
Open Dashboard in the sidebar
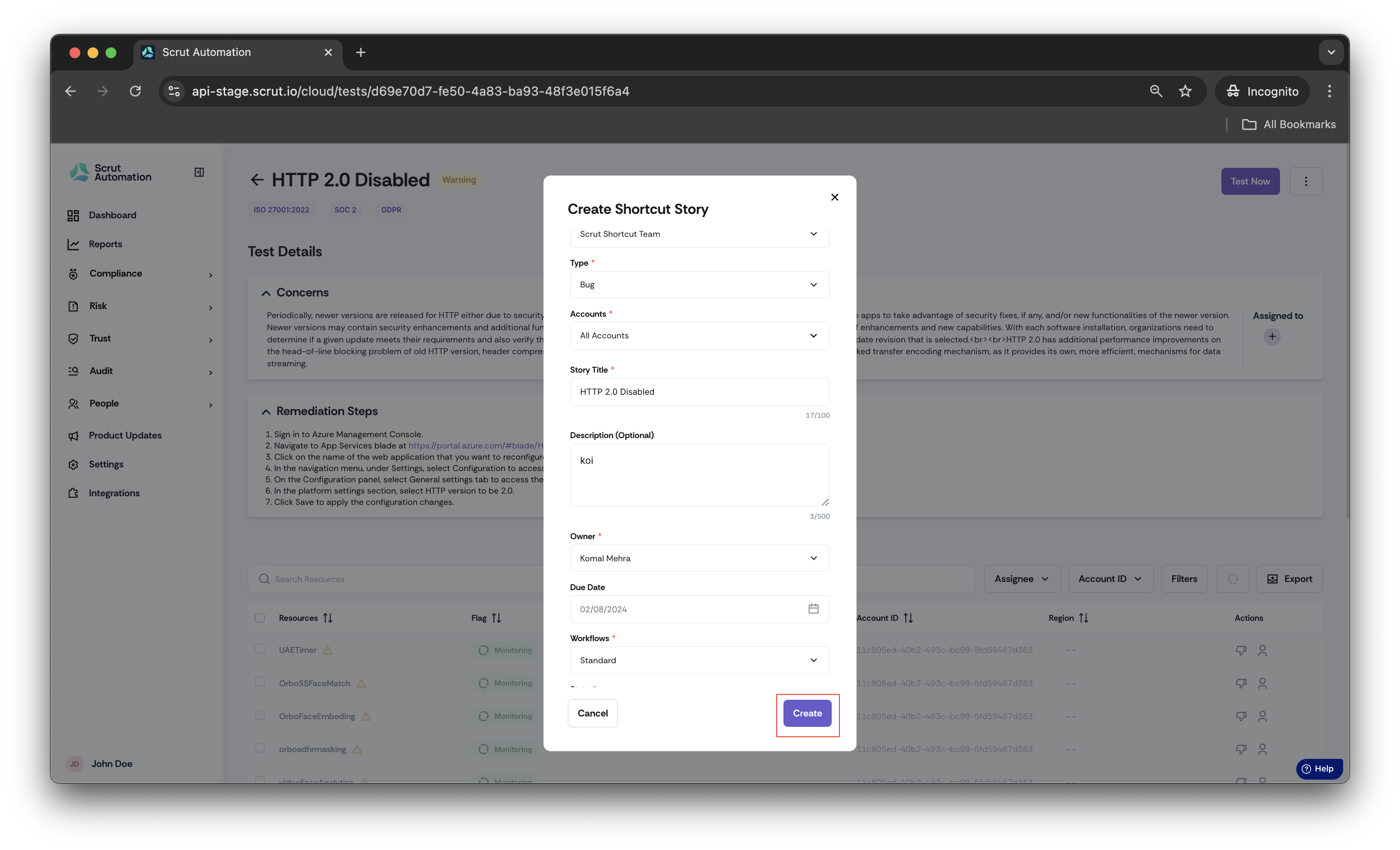tap(112, 215)
